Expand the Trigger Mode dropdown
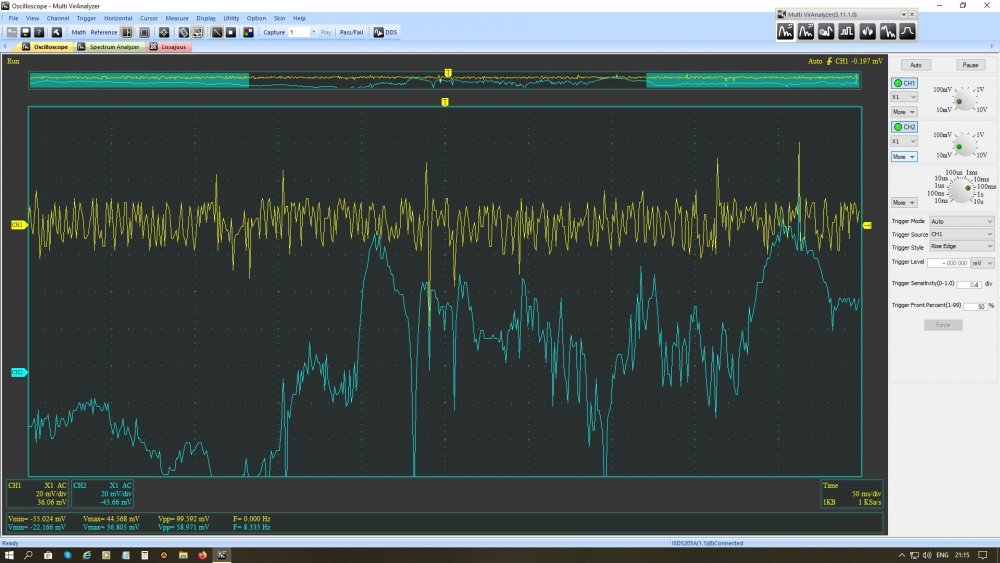The height and width of the screenshot is (563, 1000). point(962,221)
